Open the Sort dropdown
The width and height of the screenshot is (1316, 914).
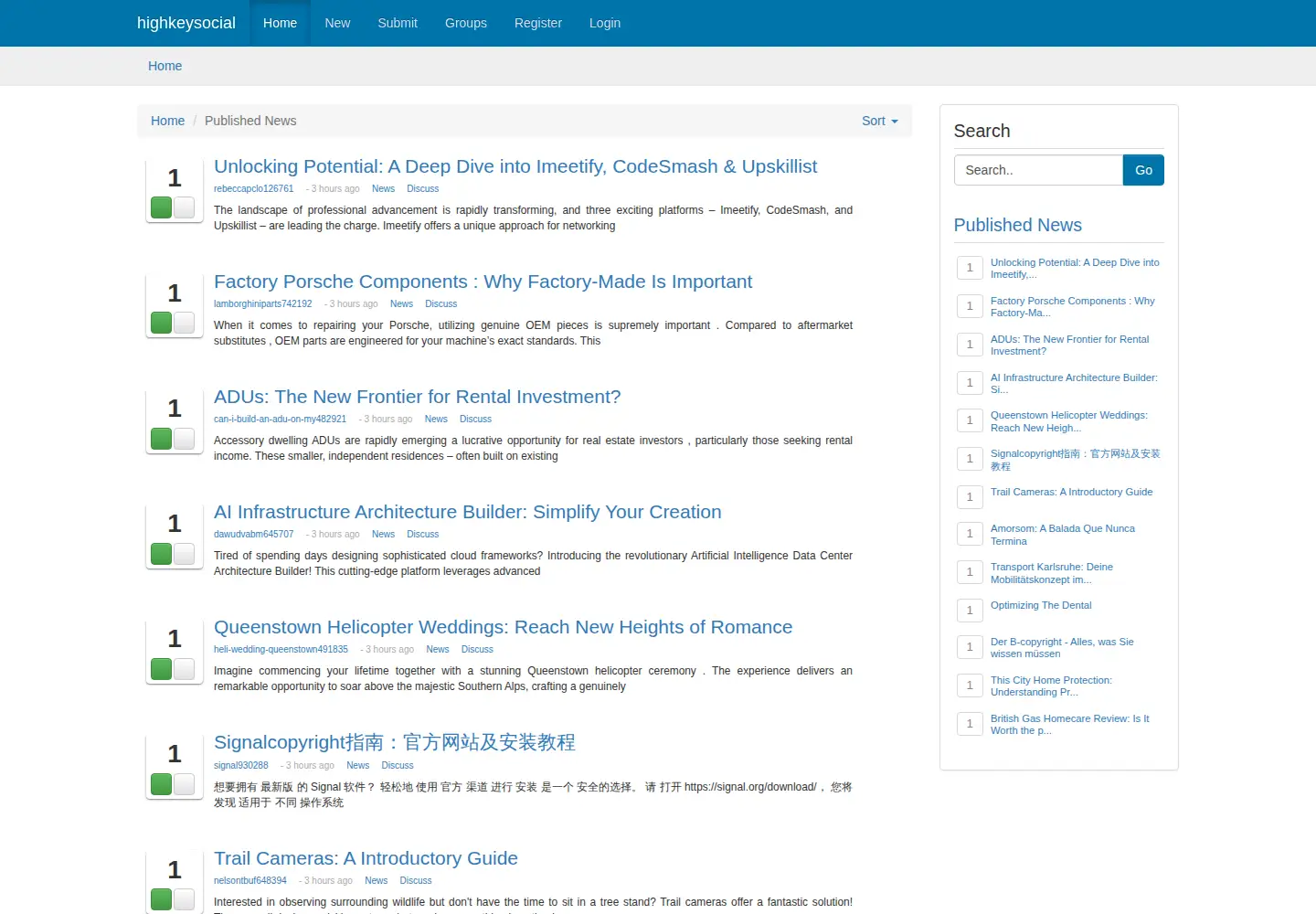[880, 121]
